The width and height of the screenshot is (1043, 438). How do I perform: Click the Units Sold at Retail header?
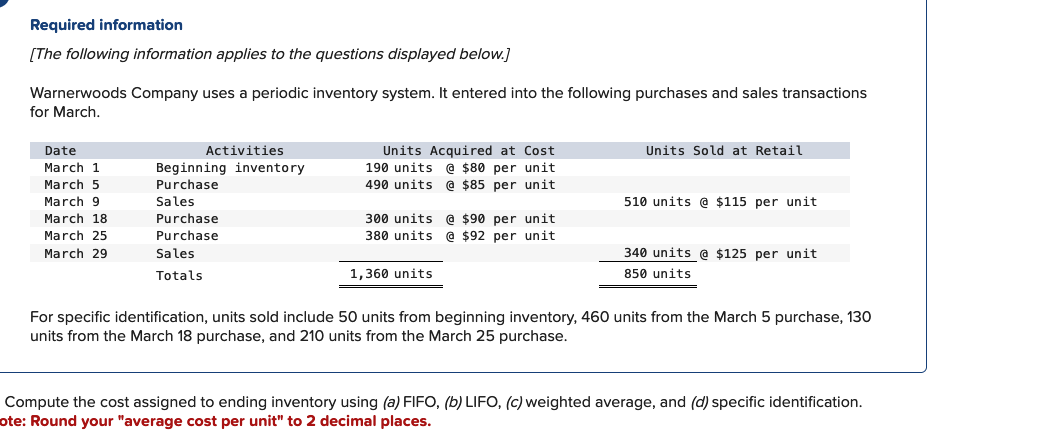point(724,151)
